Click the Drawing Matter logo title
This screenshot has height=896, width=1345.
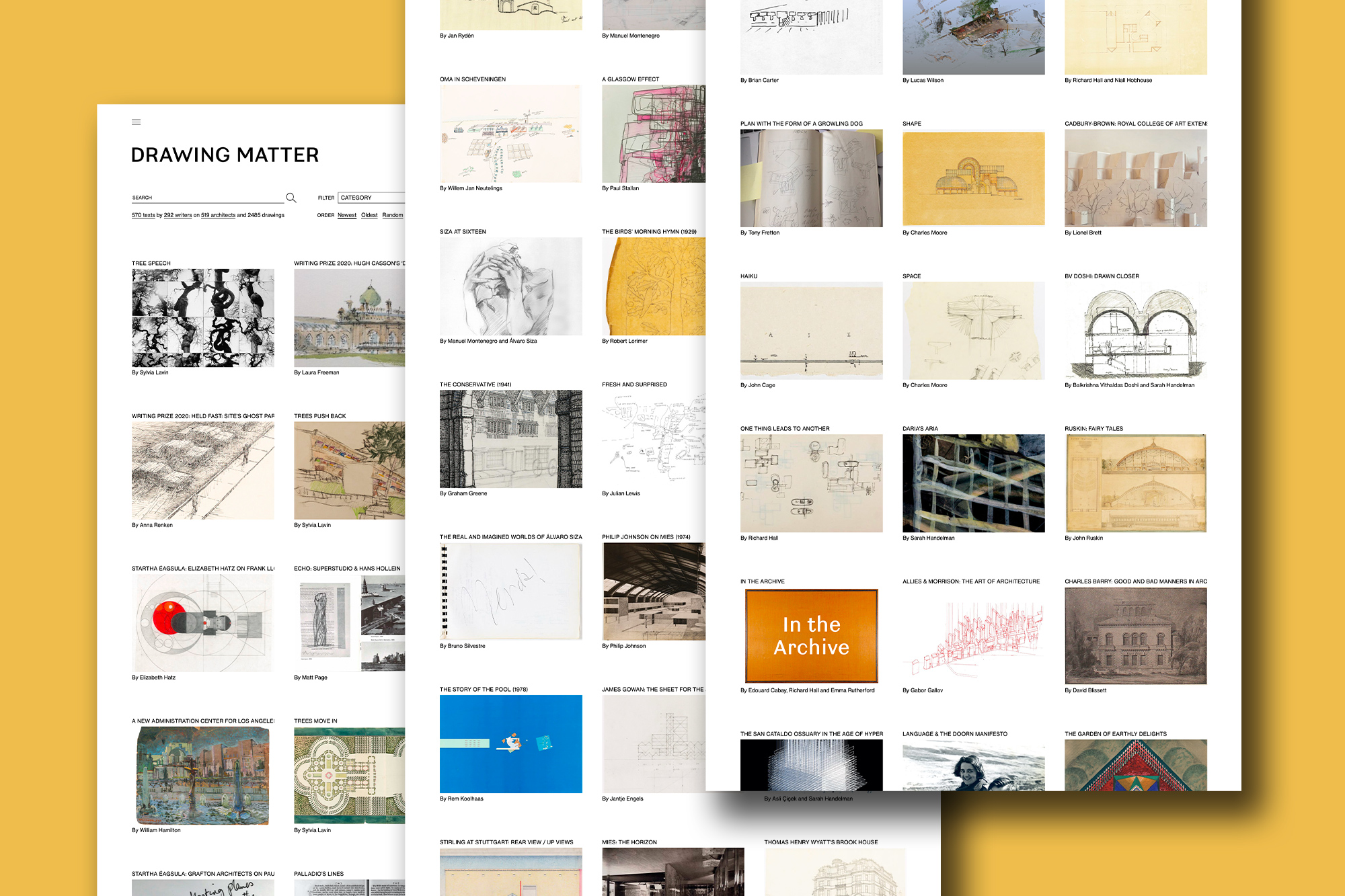click(x=225, y=155)
